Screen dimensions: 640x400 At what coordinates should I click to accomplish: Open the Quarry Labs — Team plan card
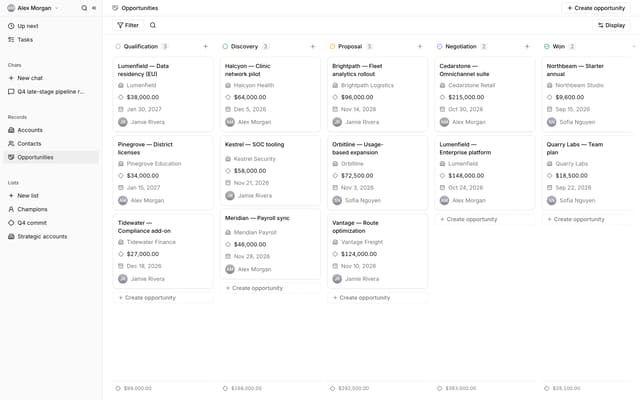click(x=588, y=173)
